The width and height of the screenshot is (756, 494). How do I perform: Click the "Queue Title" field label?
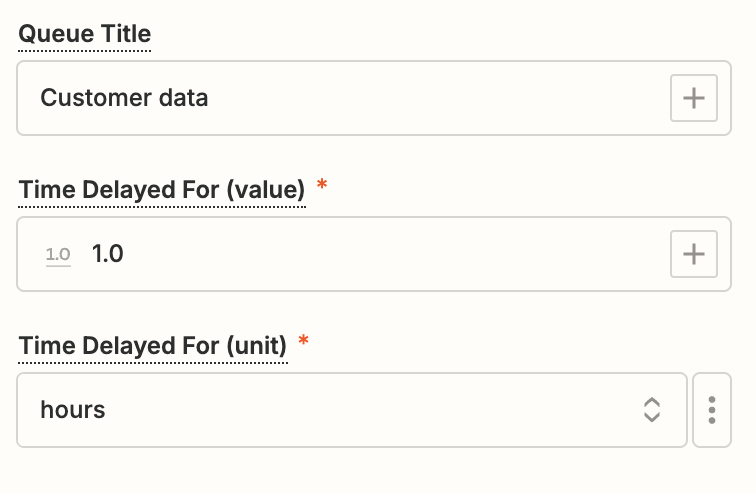[x=85, y=35]
